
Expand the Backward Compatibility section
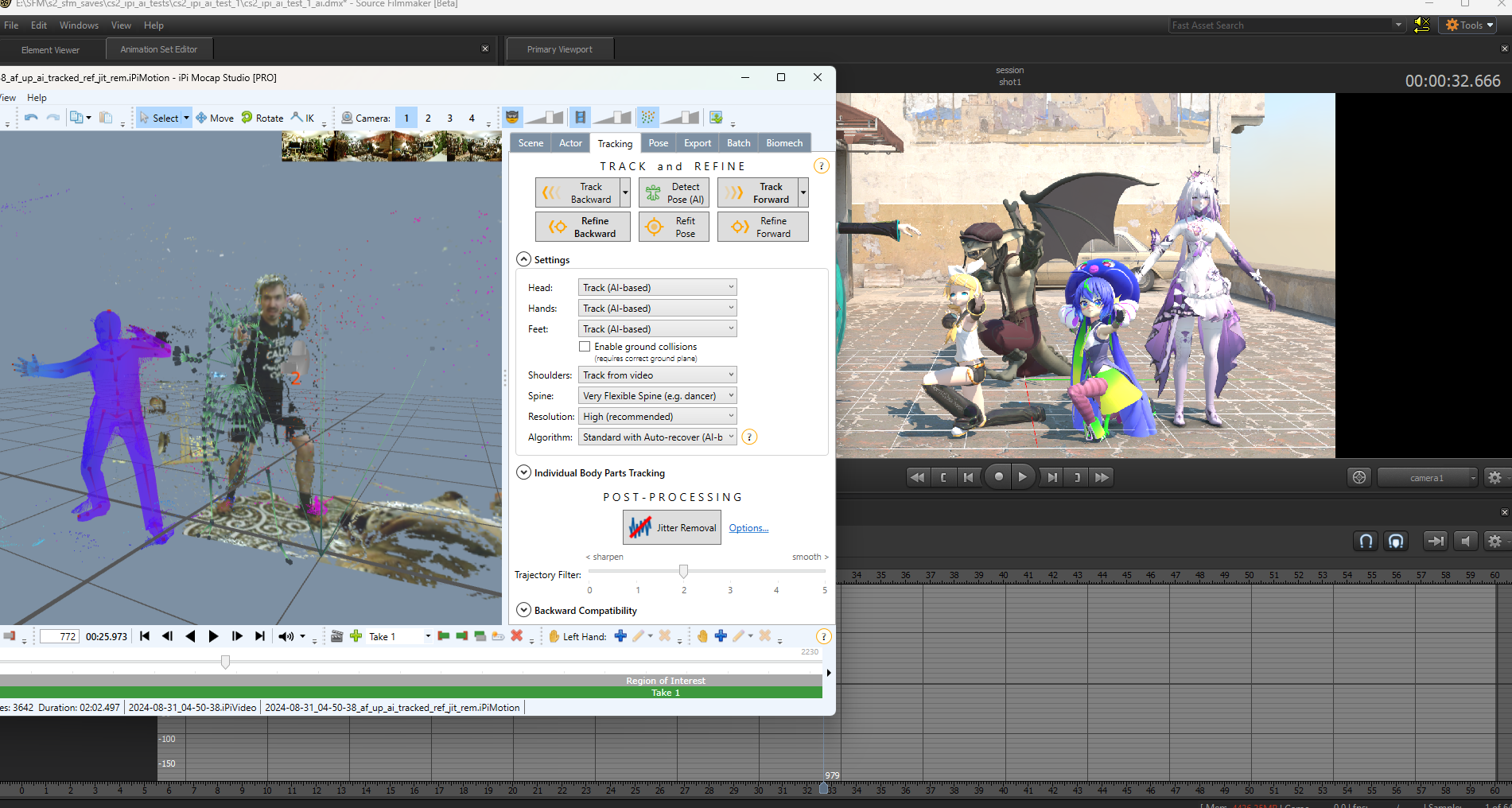523,610
